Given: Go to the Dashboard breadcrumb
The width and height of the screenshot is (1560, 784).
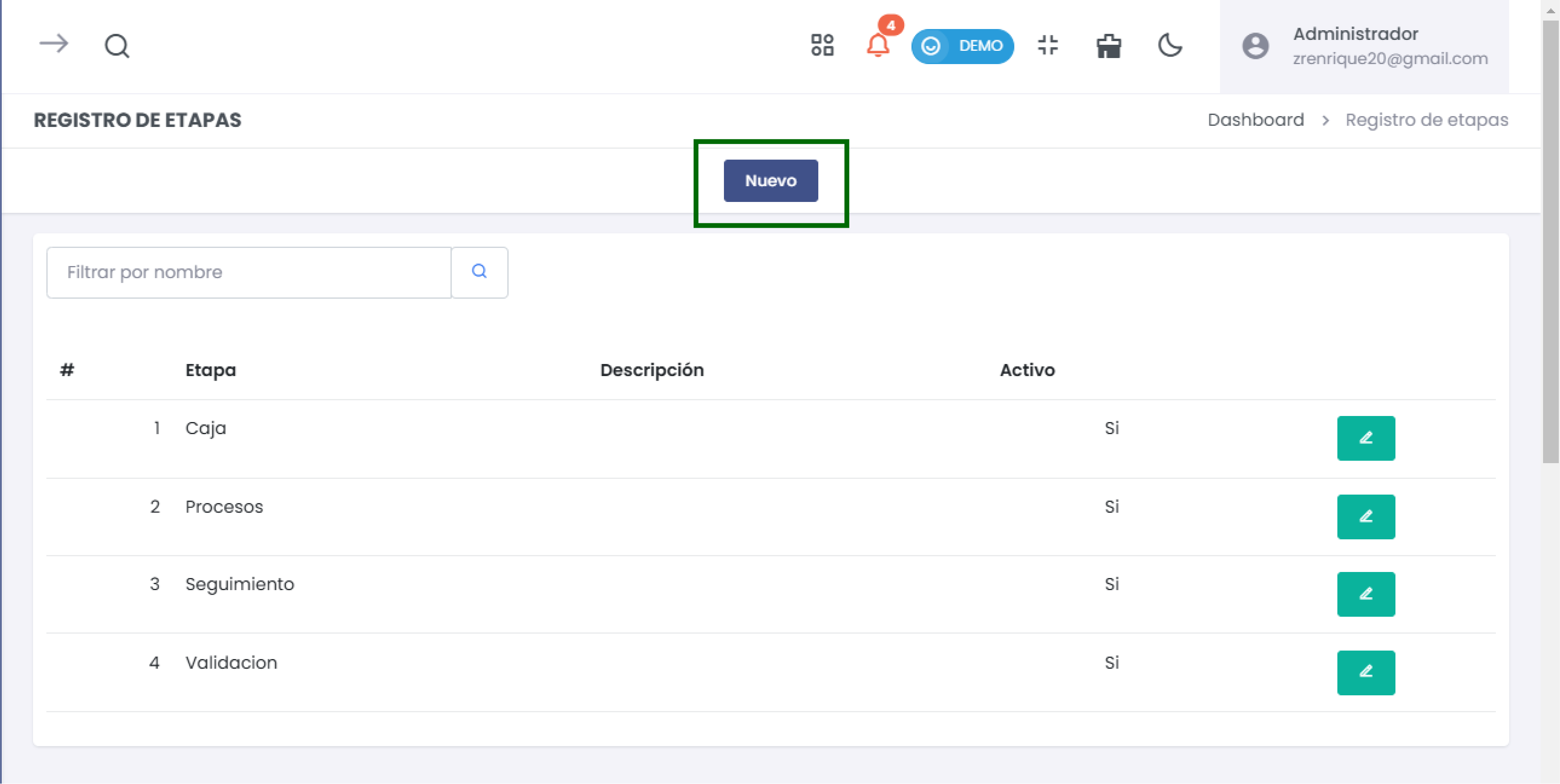Looking at the screenshot, I should pyautogui.click(x=1255, y=120).
